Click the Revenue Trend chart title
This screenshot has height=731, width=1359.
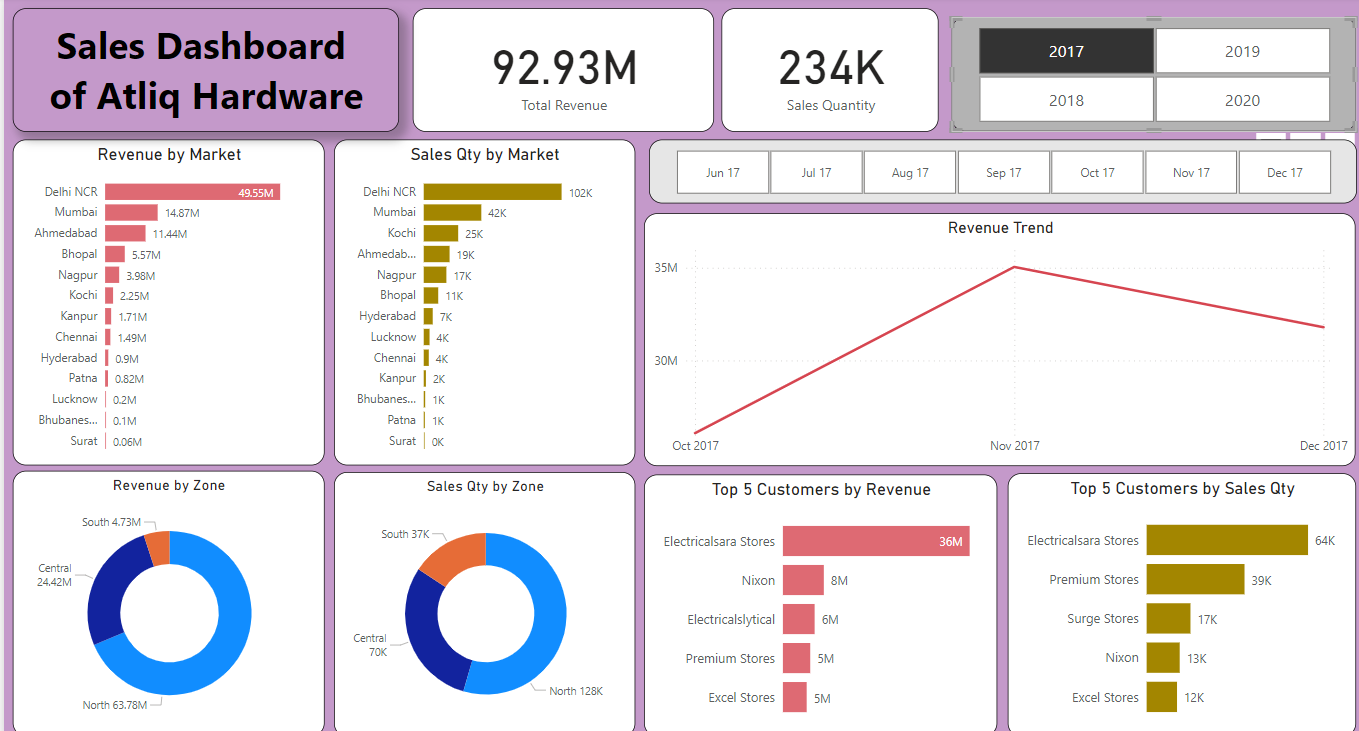coord(1000,228)
